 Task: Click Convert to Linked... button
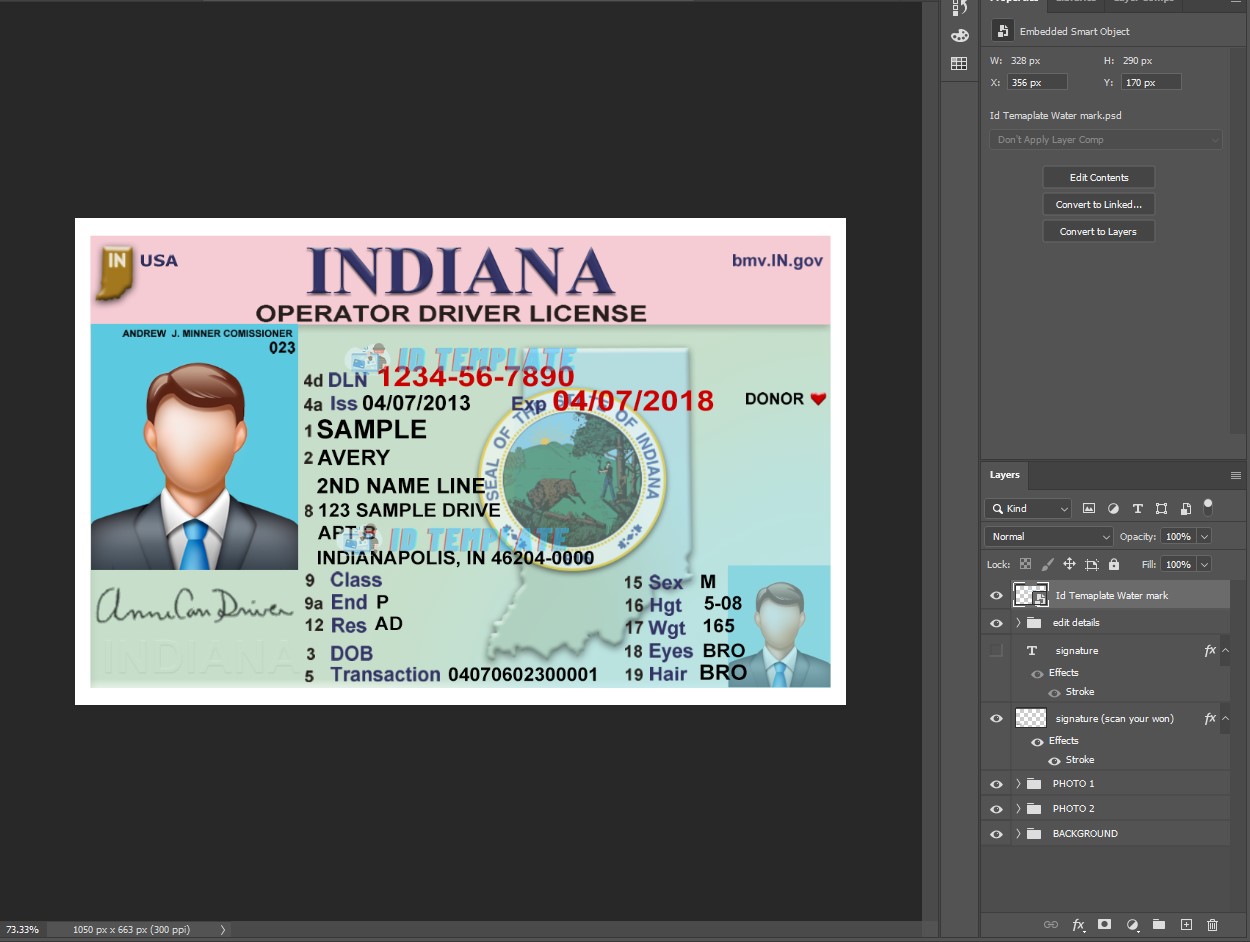pos(1099,204)
